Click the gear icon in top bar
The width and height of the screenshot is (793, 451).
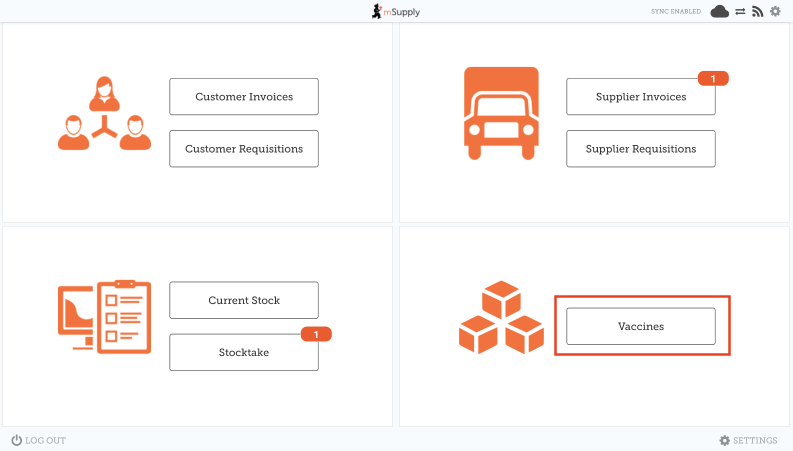775,11
